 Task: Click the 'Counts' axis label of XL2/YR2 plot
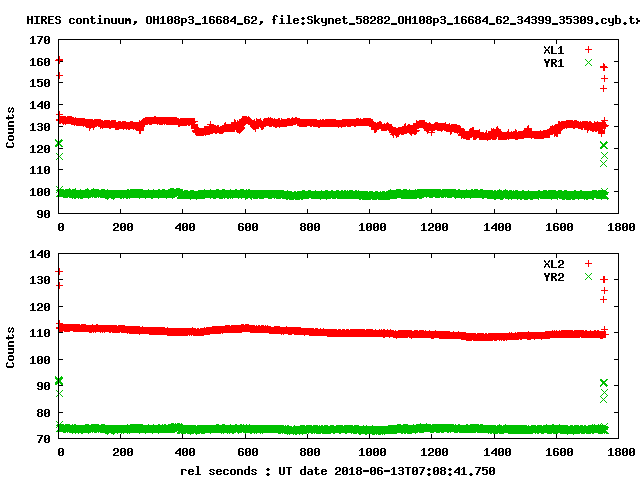pyautogui.click(x=10, y=347)
